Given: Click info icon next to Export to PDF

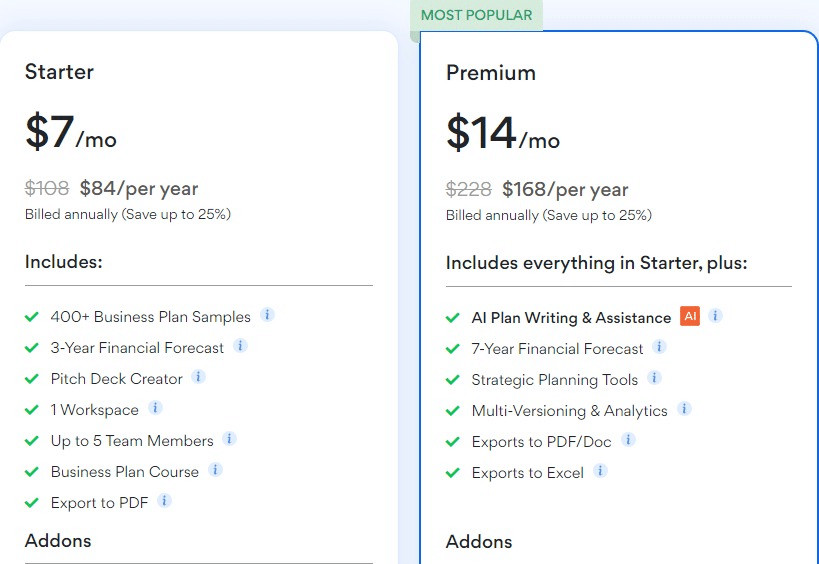Looking at the screenshot, I should point(164,501).
